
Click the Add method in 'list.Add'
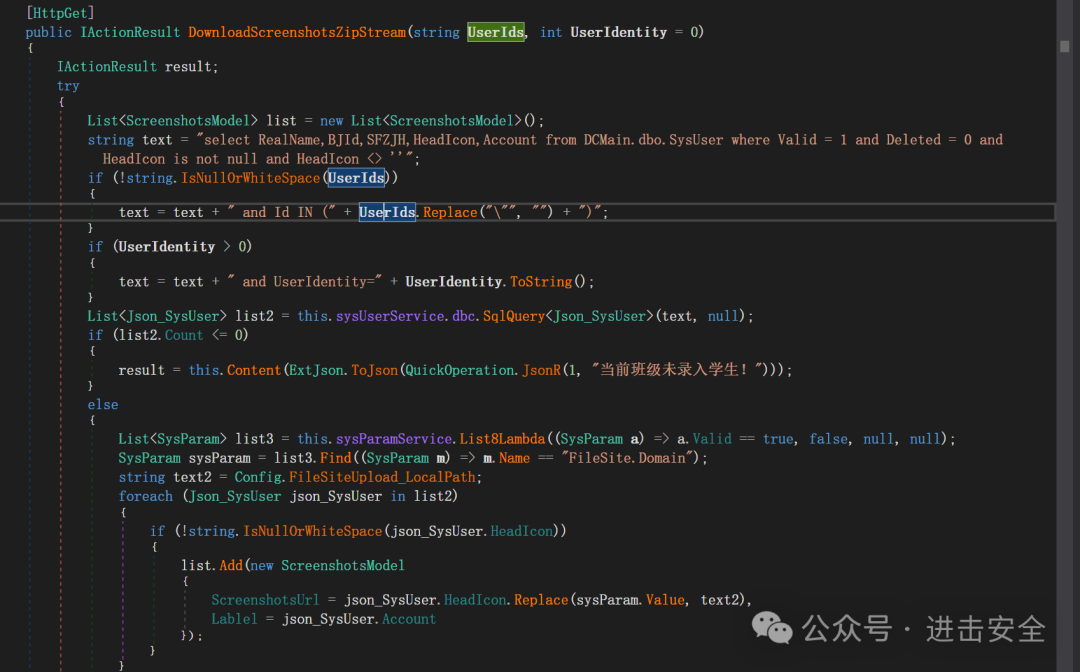point(231,566)
